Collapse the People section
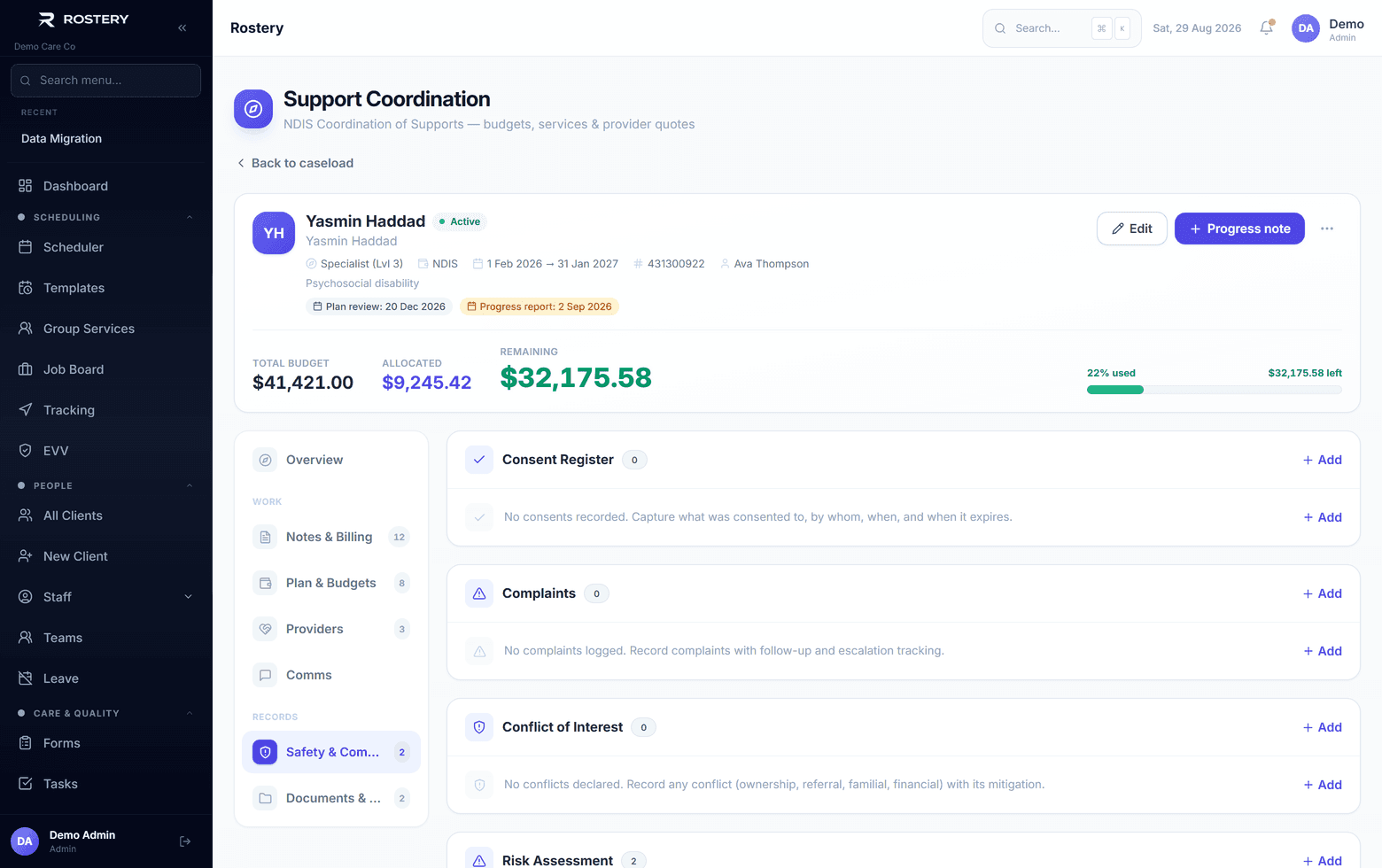The width and height of the screenshot is (1382, 868). pos(106,485)
